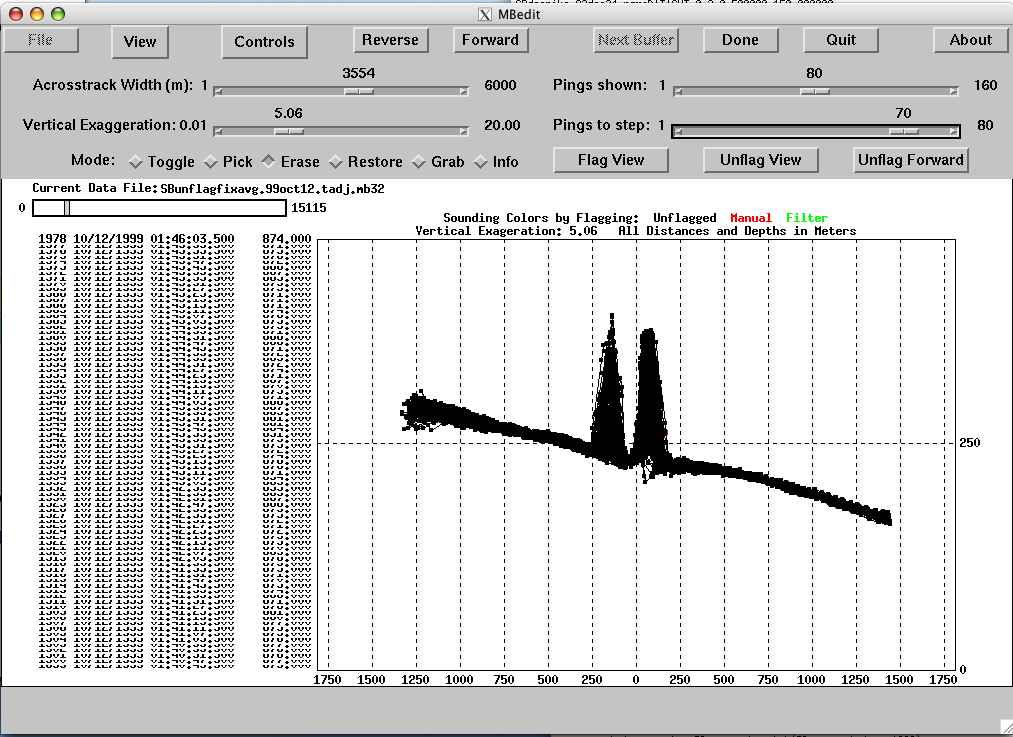Open the Controls menu button
Viewport: 1013px width, 737px height.
[264, 41]
